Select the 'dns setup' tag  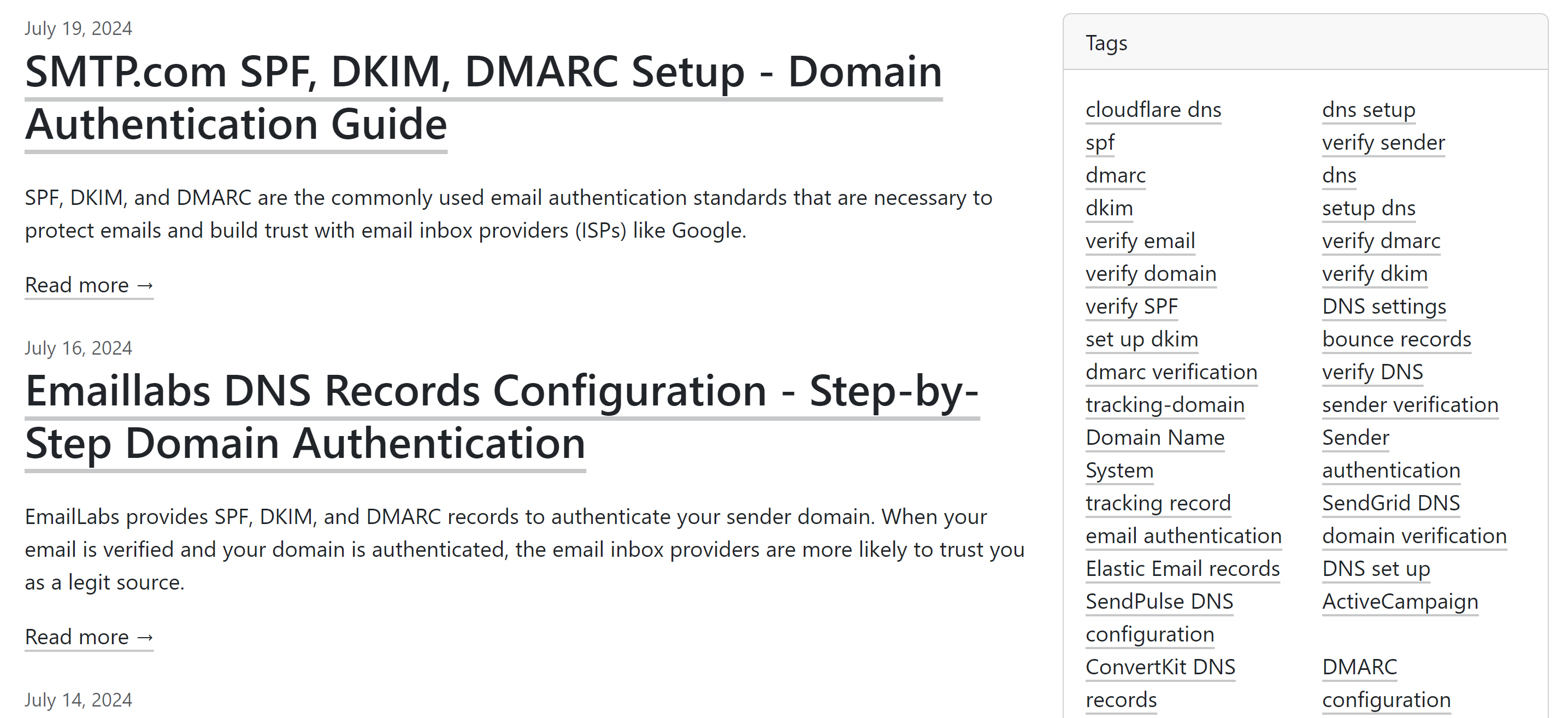(x=1369, y=110)
